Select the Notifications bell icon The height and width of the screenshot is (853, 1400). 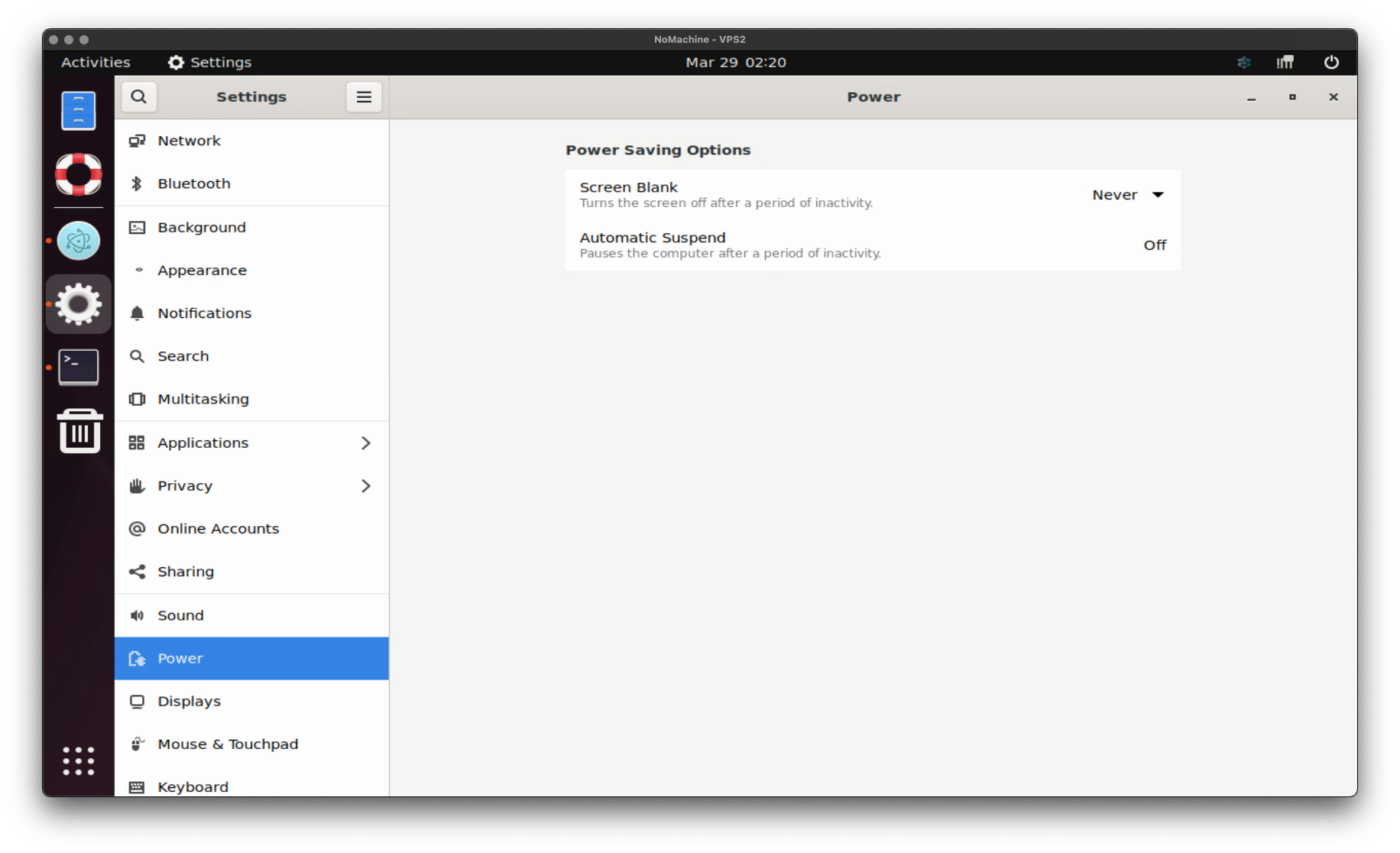[x=138, y=313]
